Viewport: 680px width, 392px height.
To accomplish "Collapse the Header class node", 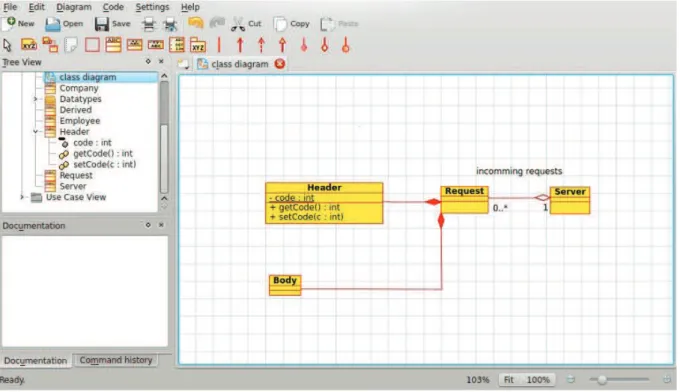I will pyautogui.click(x=36, y=131).
